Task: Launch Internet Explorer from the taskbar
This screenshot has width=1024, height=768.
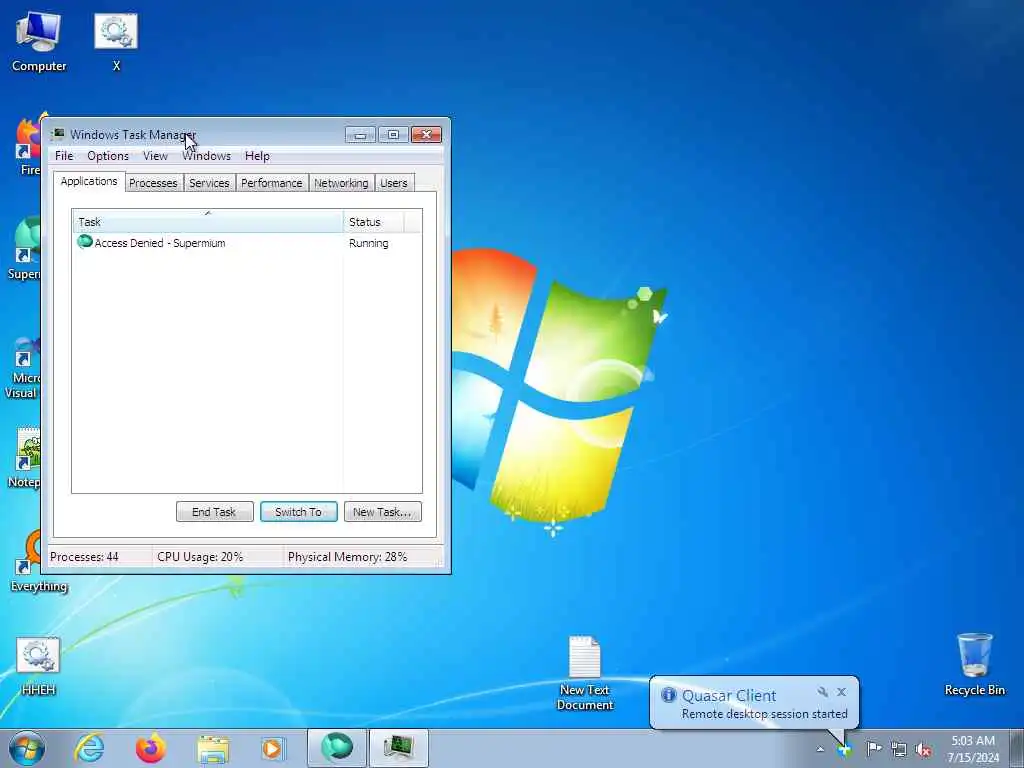Action: (89, 748)
